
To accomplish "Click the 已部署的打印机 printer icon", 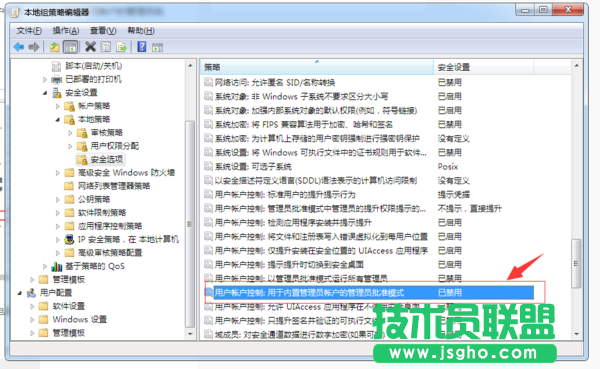I will click(x=57, y=80).
